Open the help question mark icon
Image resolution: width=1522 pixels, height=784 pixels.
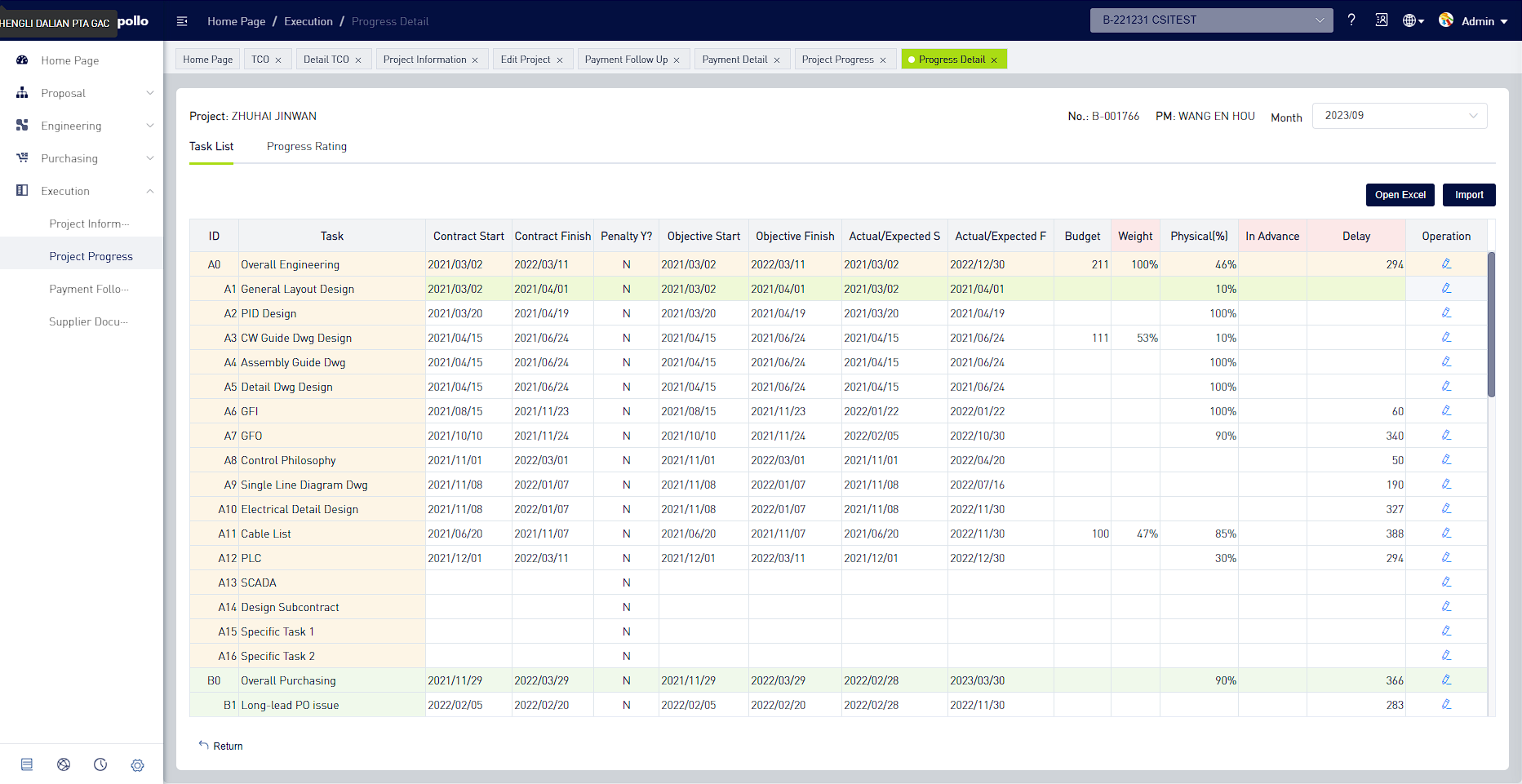click(1351, 20)
